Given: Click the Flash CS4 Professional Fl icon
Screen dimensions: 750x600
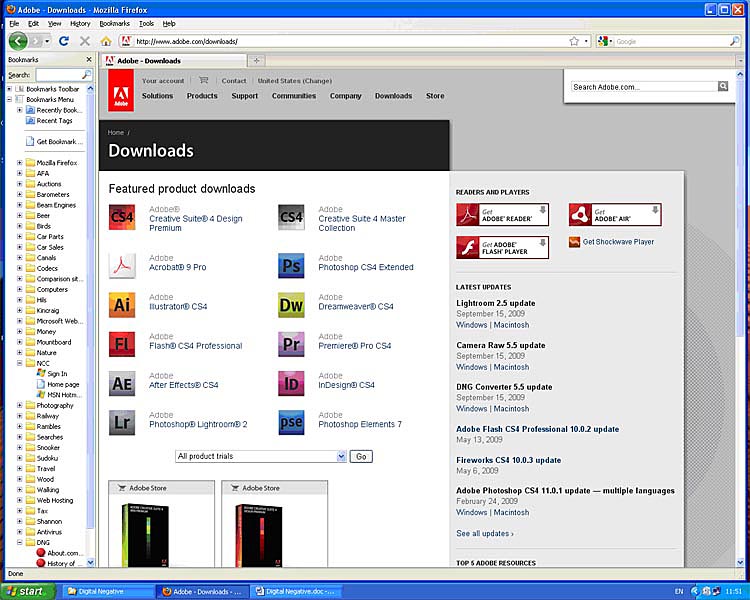Looking at the screenshot, I should click(121, 344).
